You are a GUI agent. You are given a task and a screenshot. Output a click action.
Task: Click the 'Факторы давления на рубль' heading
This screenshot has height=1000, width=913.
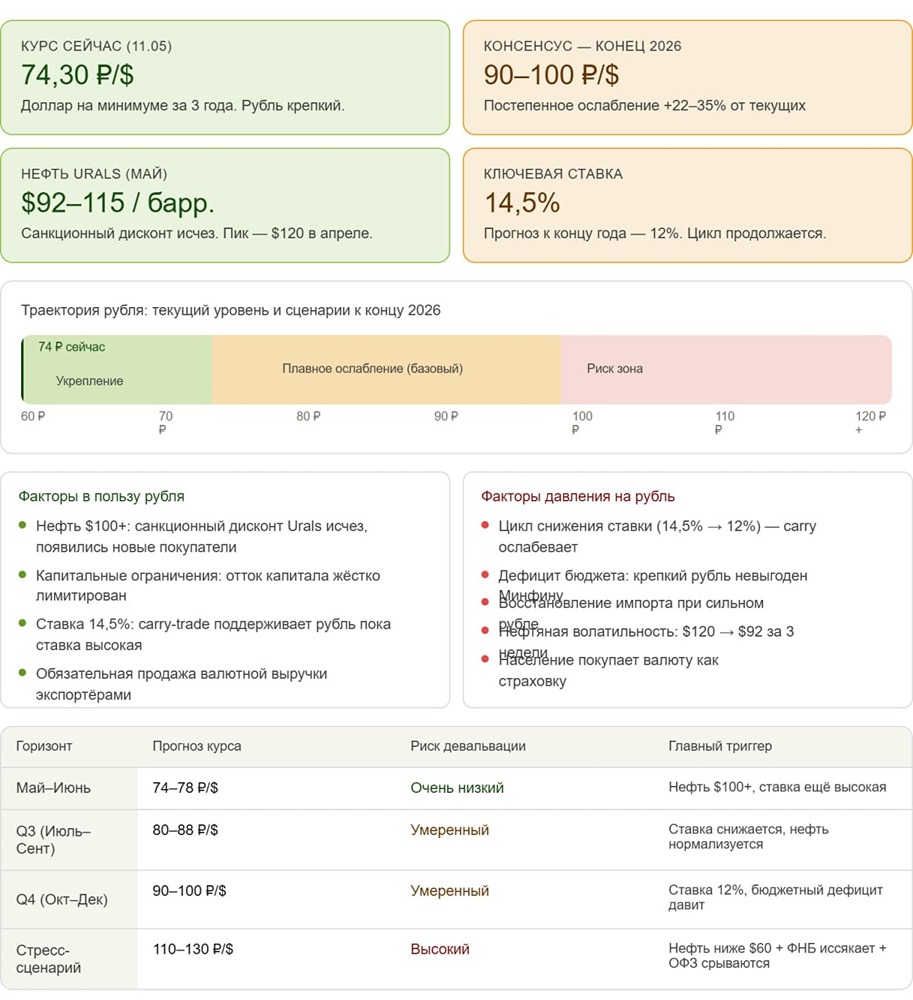click(x=578, y=496)
